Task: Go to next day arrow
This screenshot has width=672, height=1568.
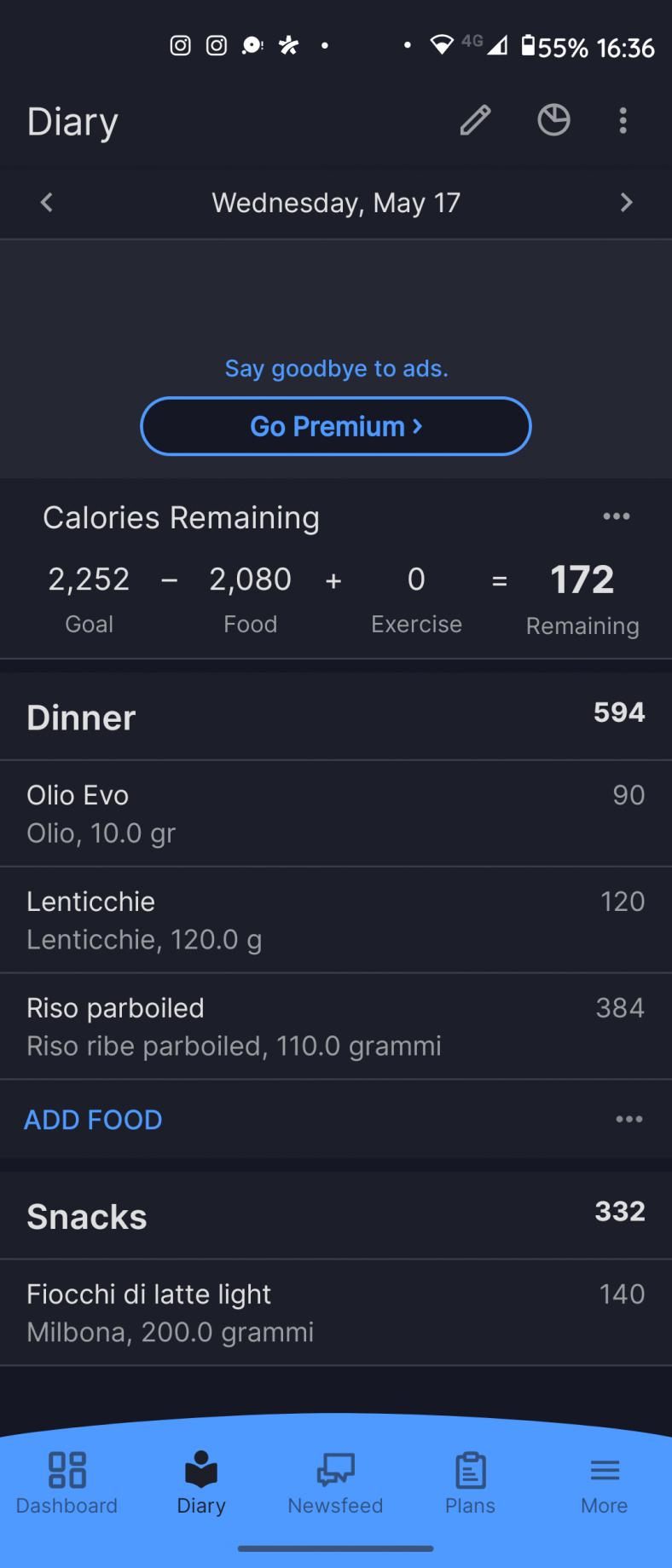Action: pos(626,203)
